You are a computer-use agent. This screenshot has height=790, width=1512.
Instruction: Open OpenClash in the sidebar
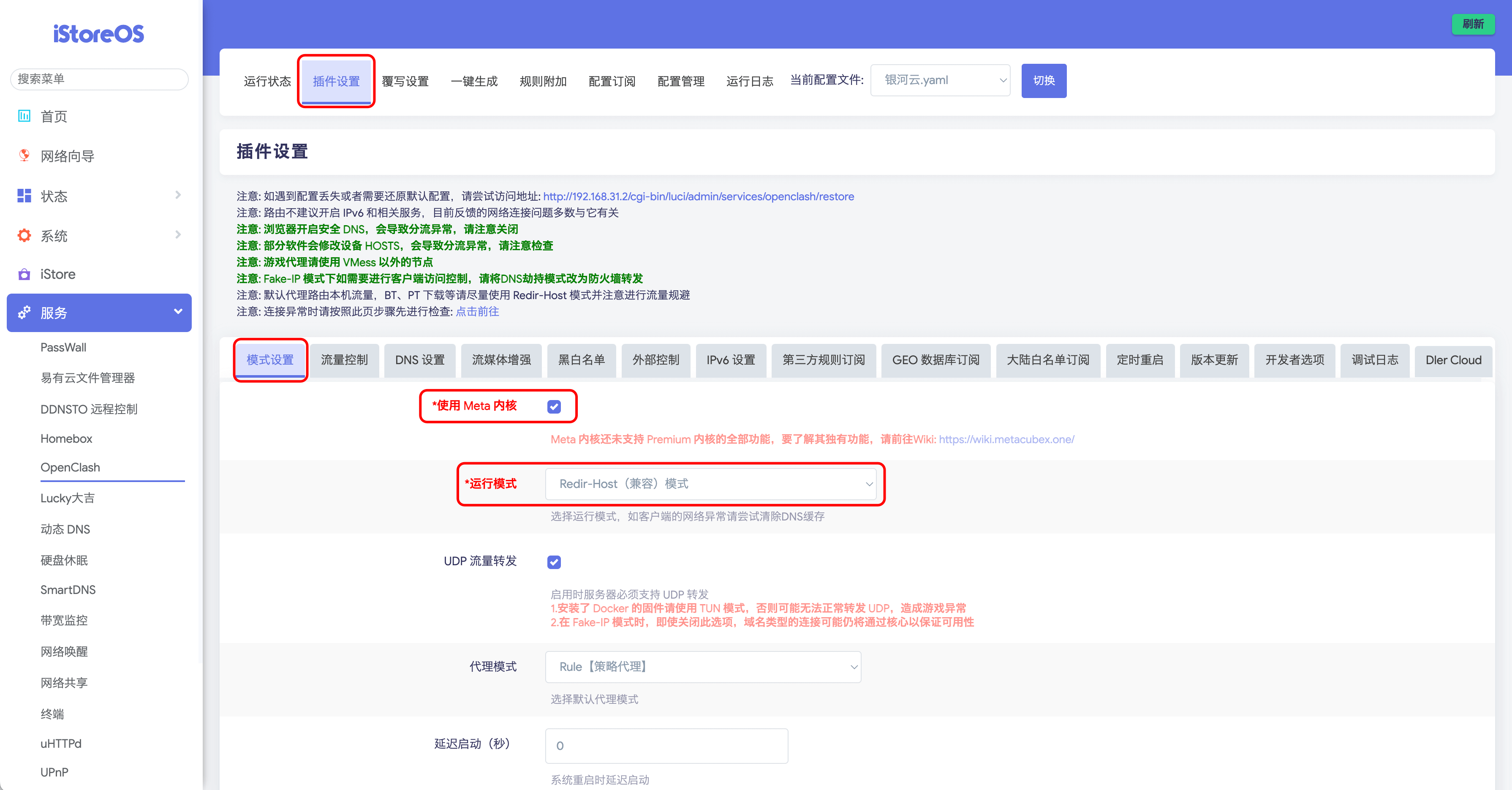click(70, 467)
